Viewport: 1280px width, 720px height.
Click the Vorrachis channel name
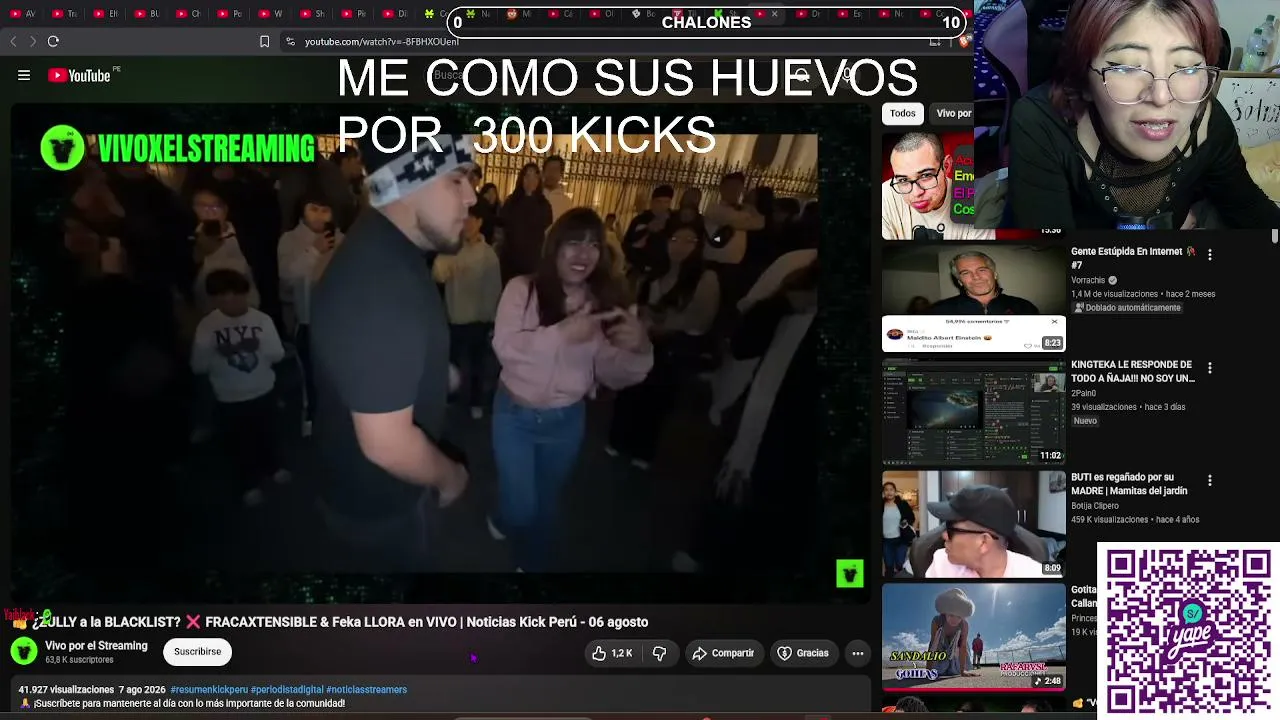click(1088, 281)
